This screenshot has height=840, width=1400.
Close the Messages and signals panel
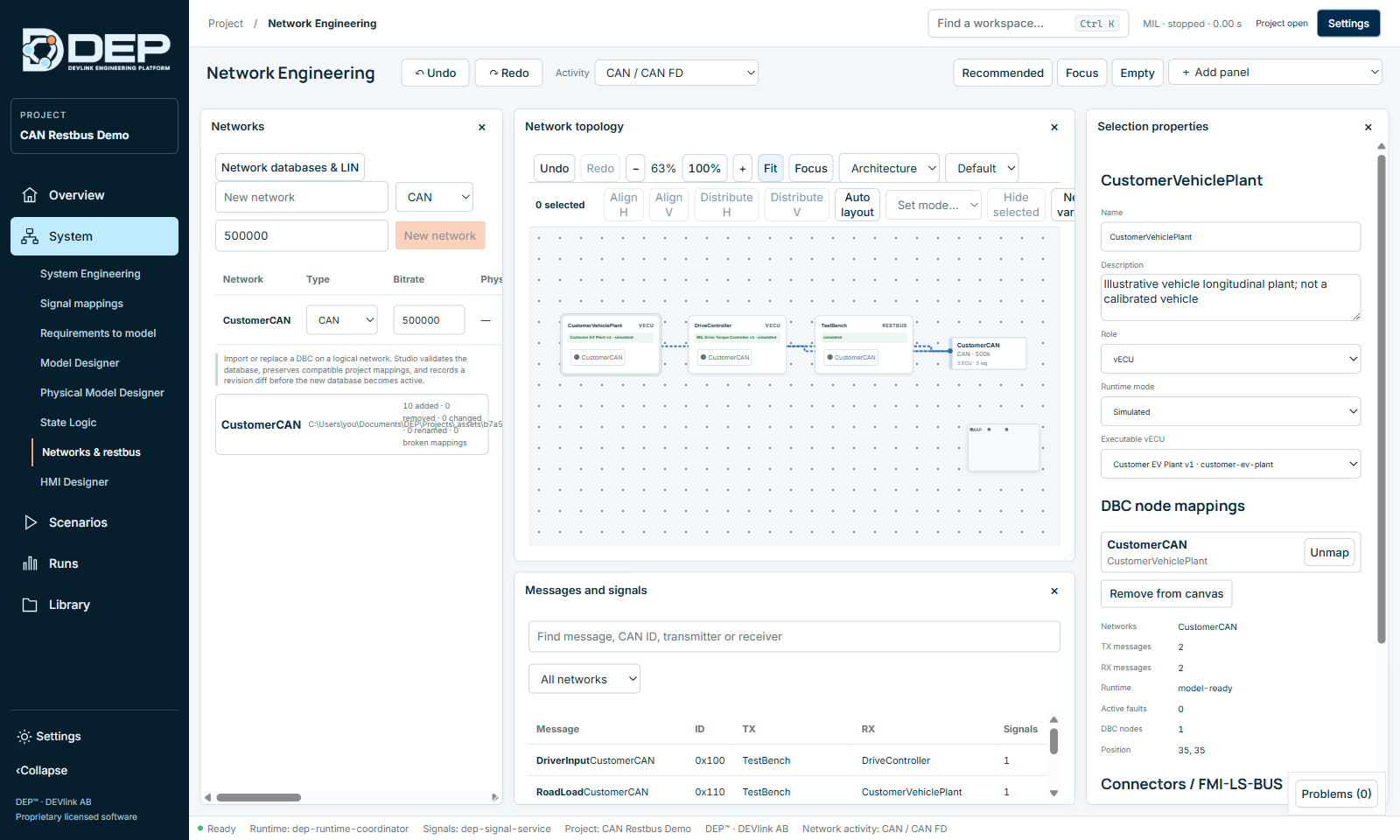coord(1054,591)
